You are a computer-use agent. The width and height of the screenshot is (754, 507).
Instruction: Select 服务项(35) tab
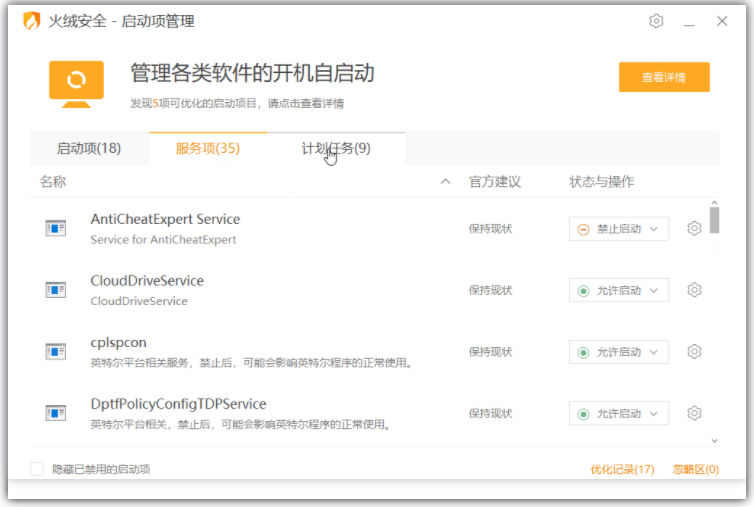pos(208,149)
